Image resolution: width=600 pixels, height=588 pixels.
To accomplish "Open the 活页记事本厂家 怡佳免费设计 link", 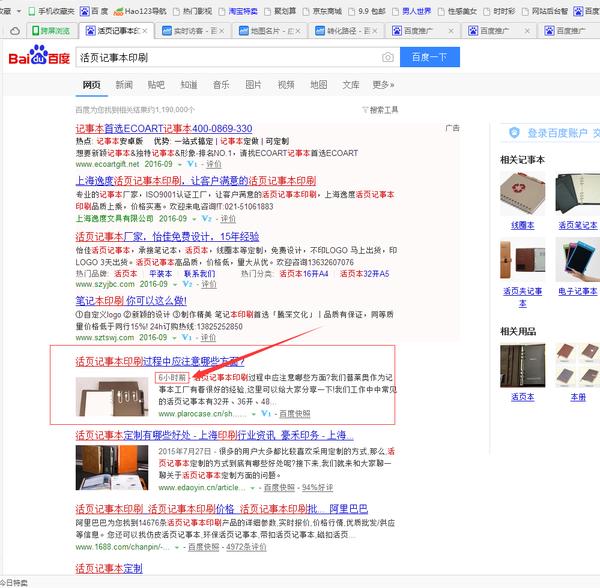I will pyautogui.click(x=167, y=237).
